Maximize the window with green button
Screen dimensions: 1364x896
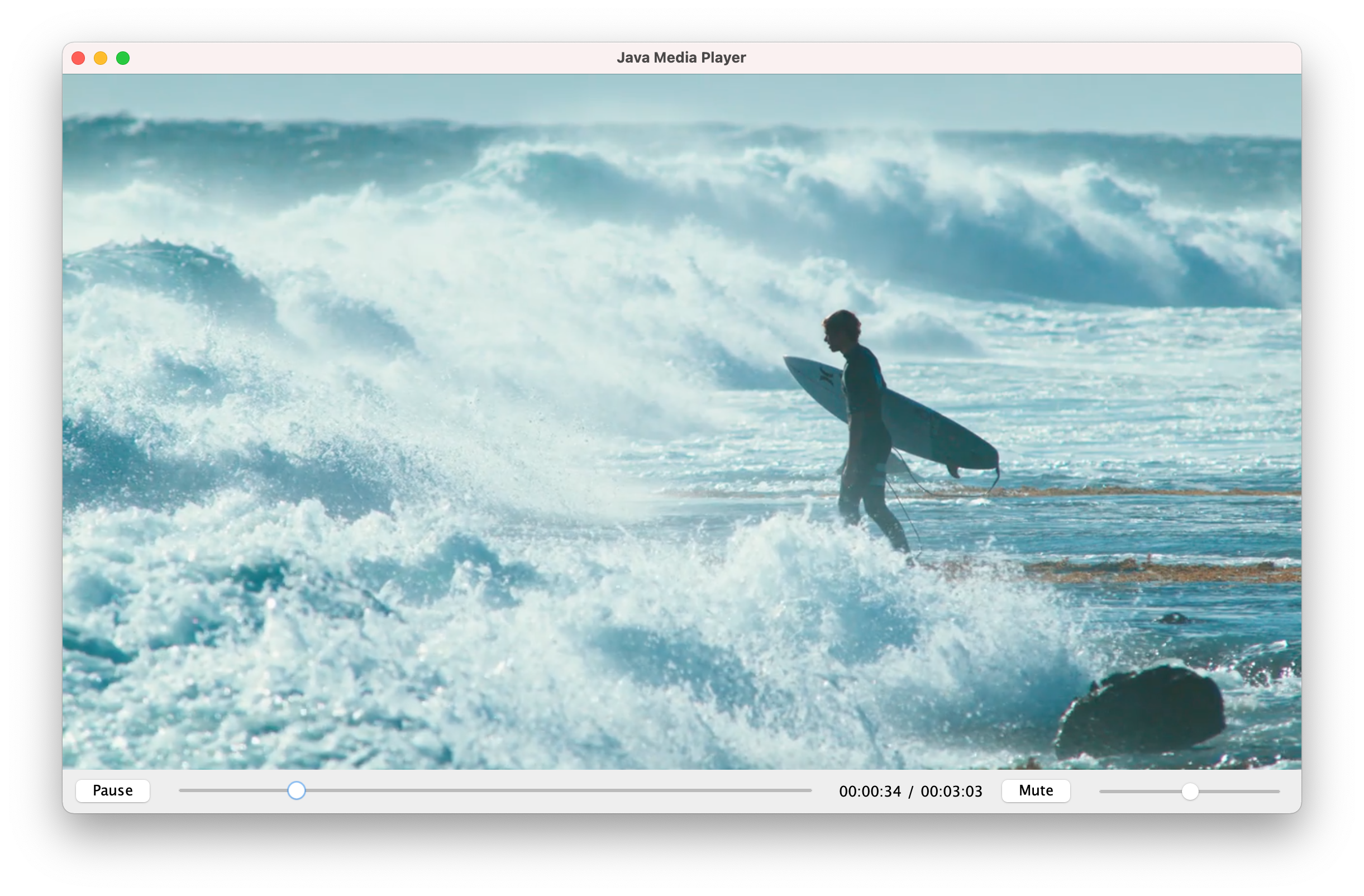click(123, 58)
